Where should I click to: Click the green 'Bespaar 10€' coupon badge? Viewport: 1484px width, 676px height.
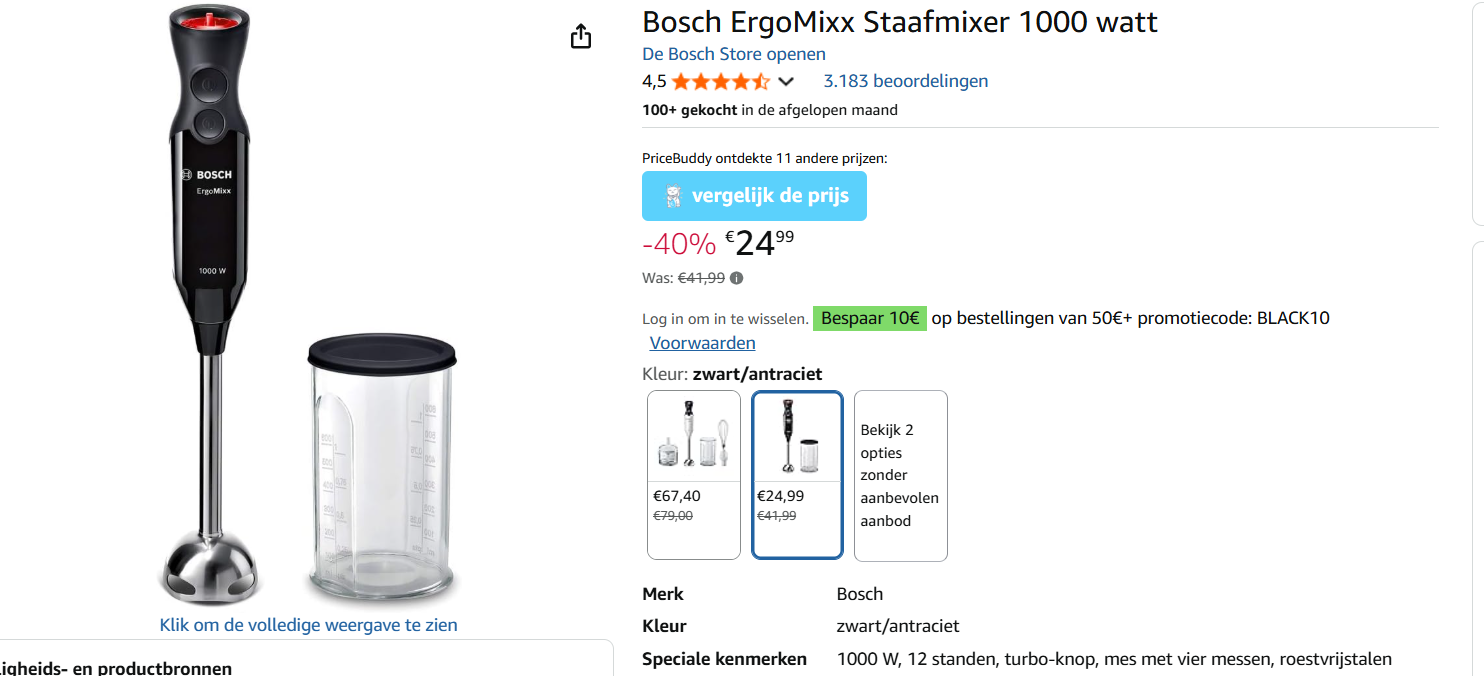(869, 317)
